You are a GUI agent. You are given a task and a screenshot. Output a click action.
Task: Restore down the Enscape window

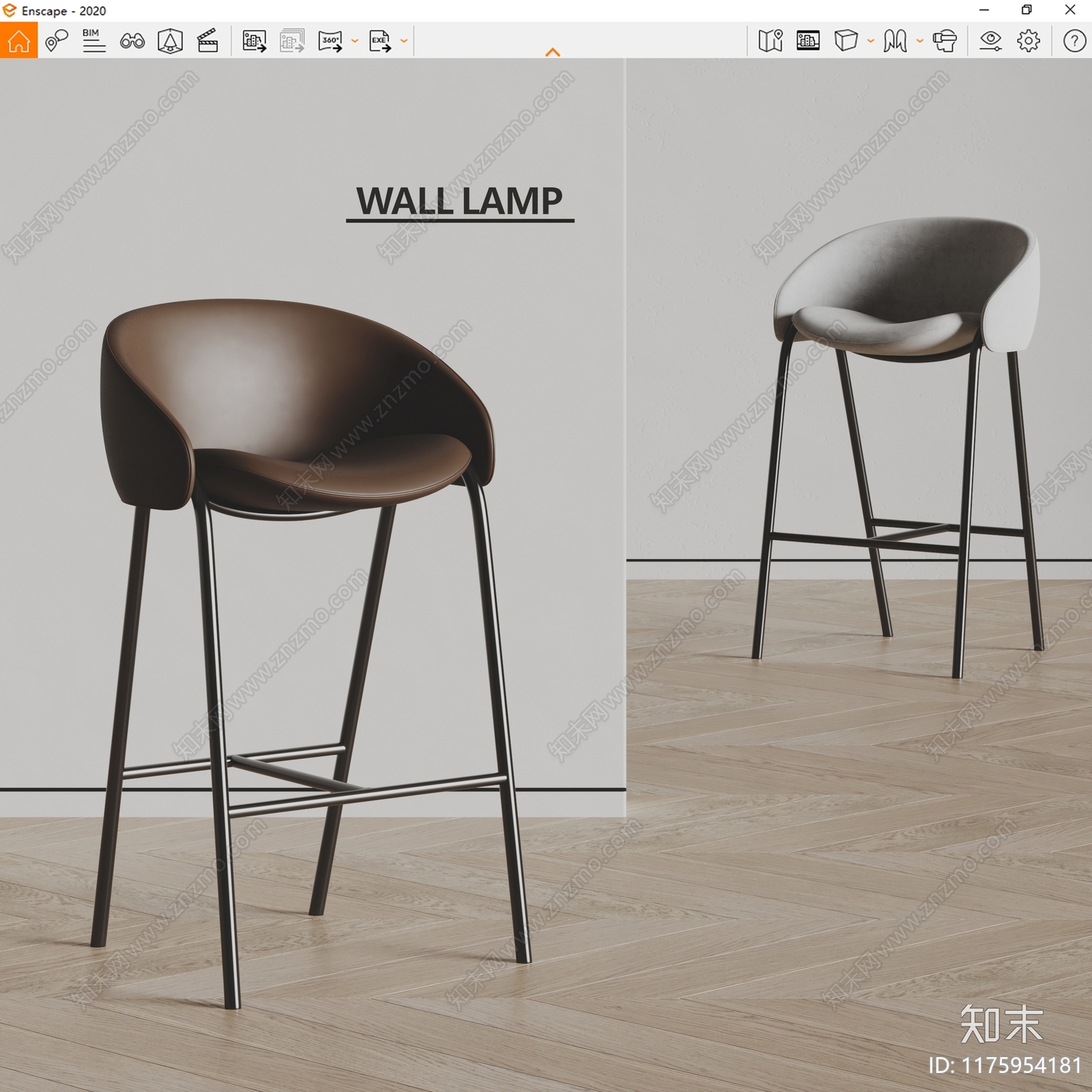point(1026,10)
